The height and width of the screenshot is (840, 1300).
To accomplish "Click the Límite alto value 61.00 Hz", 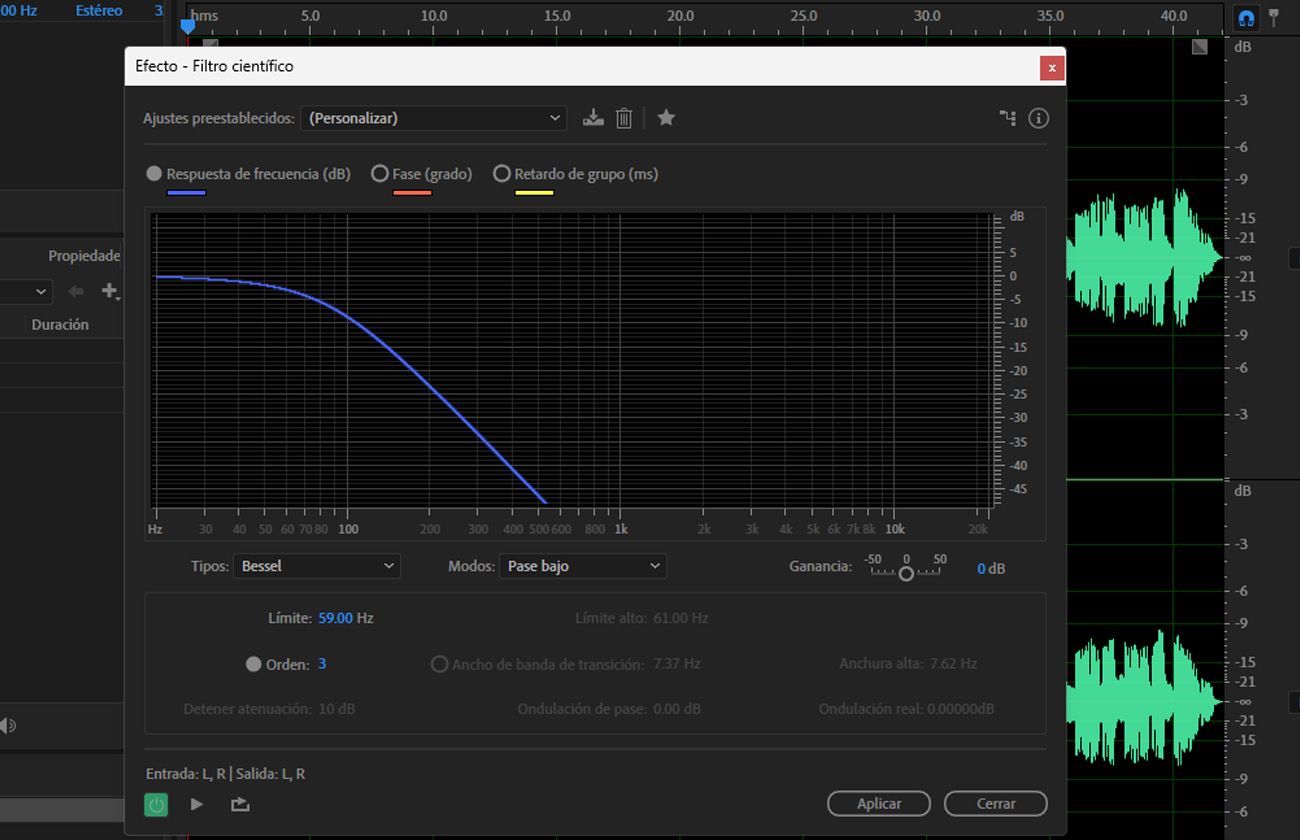I will 681,618.
